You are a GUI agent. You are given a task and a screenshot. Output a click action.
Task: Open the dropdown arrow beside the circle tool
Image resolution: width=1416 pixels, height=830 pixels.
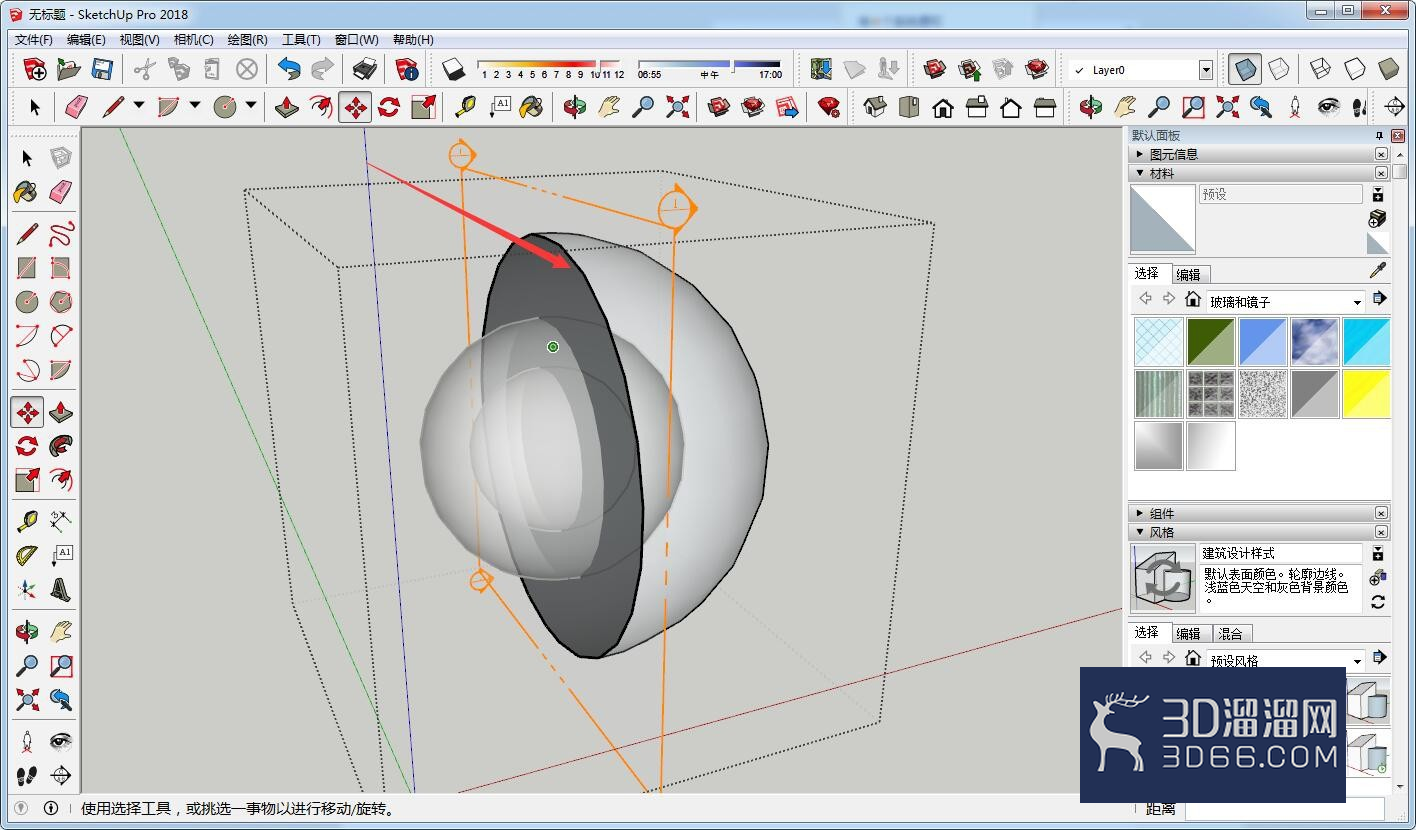coord(251,106)
